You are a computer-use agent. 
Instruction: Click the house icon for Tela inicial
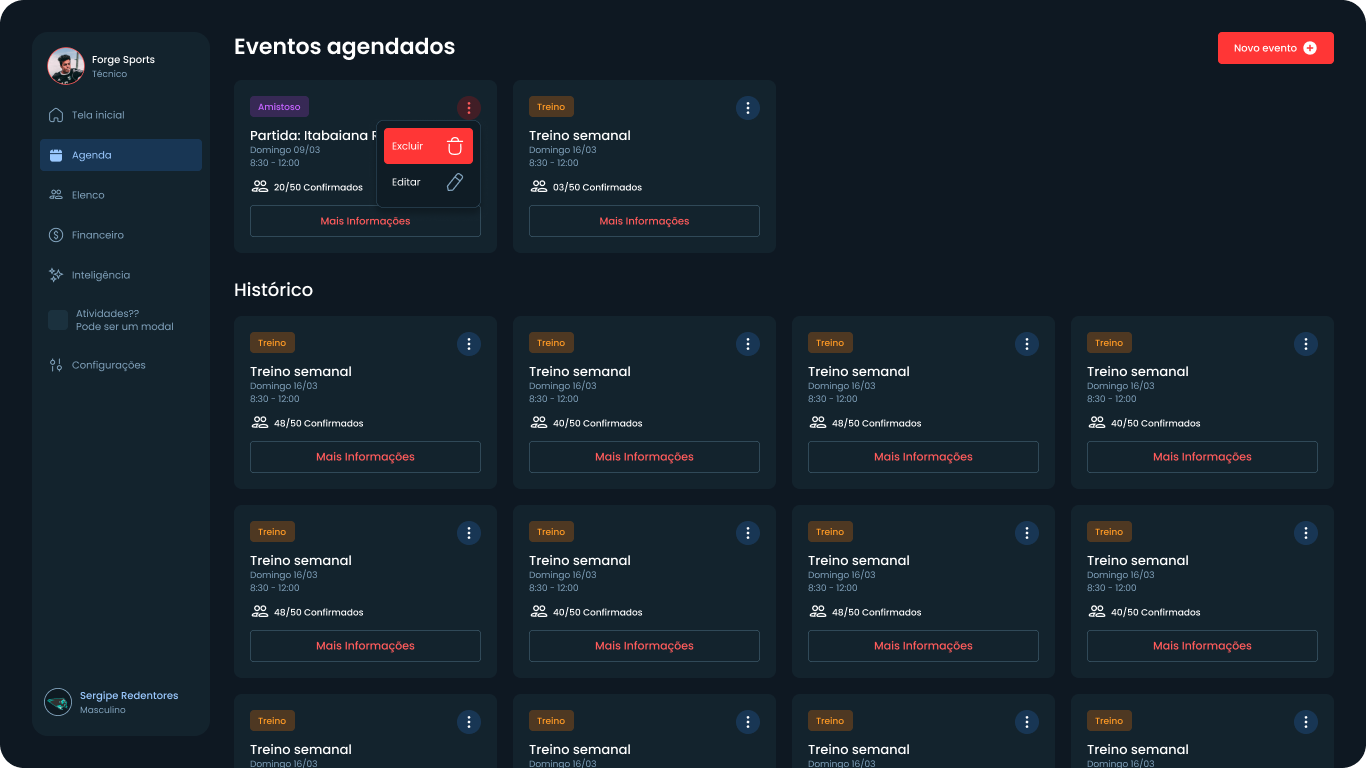click(56, 115)
